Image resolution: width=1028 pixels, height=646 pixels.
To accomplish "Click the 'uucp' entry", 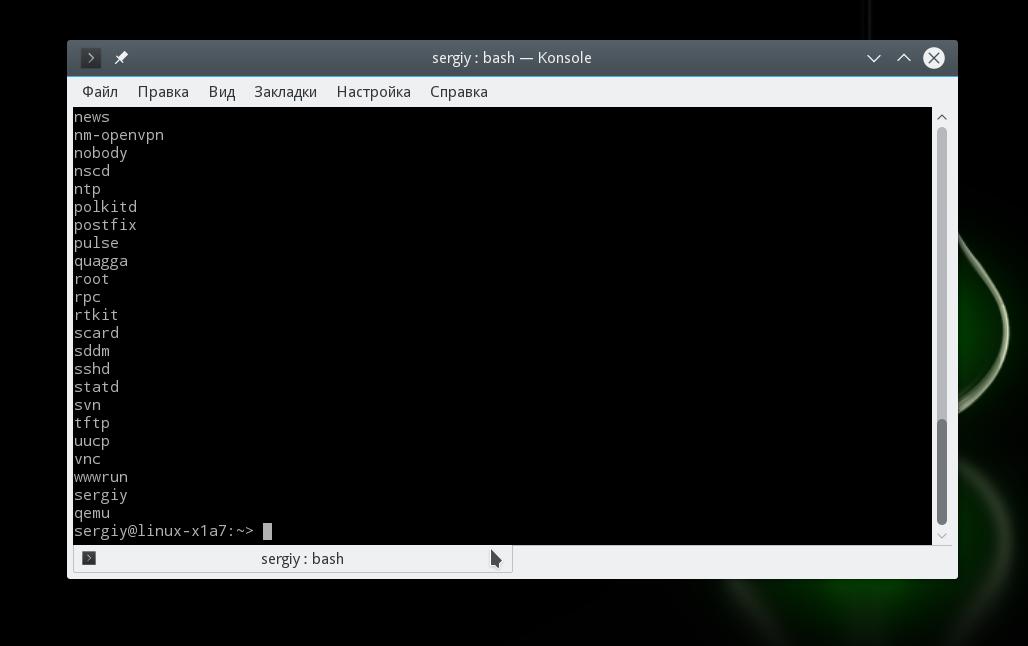I will tap(92, 442).
